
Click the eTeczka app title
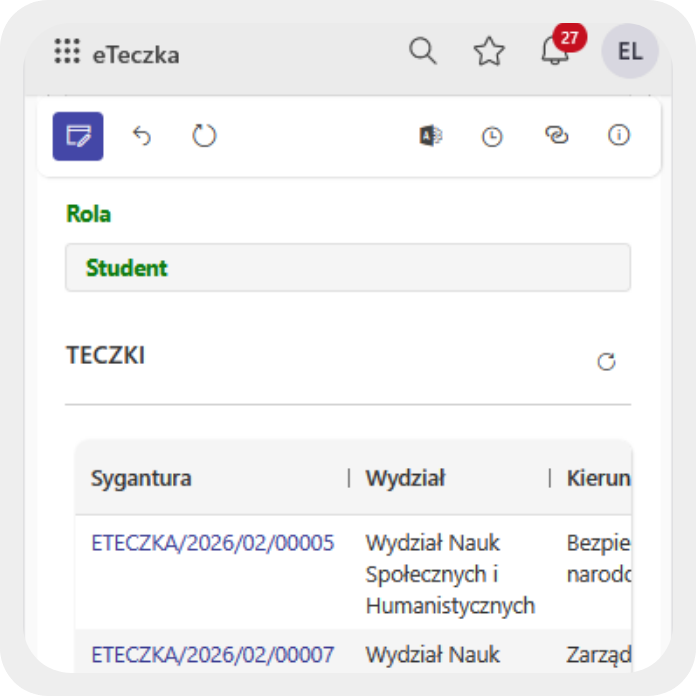pyautogui.click(x=135, y=54)
